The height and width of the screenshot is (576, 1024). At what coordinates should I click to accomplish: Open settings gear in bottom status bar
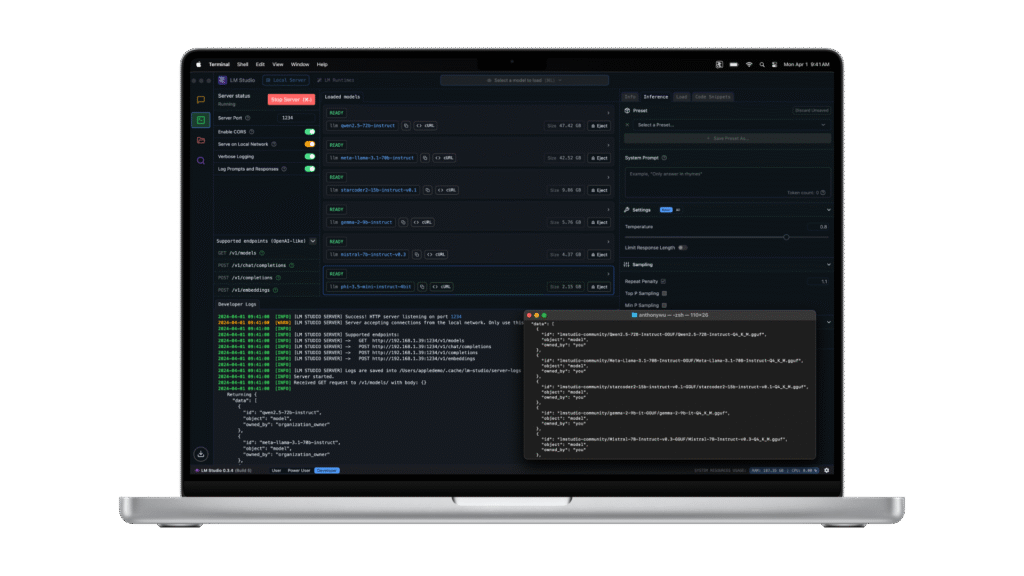point(826,470)
